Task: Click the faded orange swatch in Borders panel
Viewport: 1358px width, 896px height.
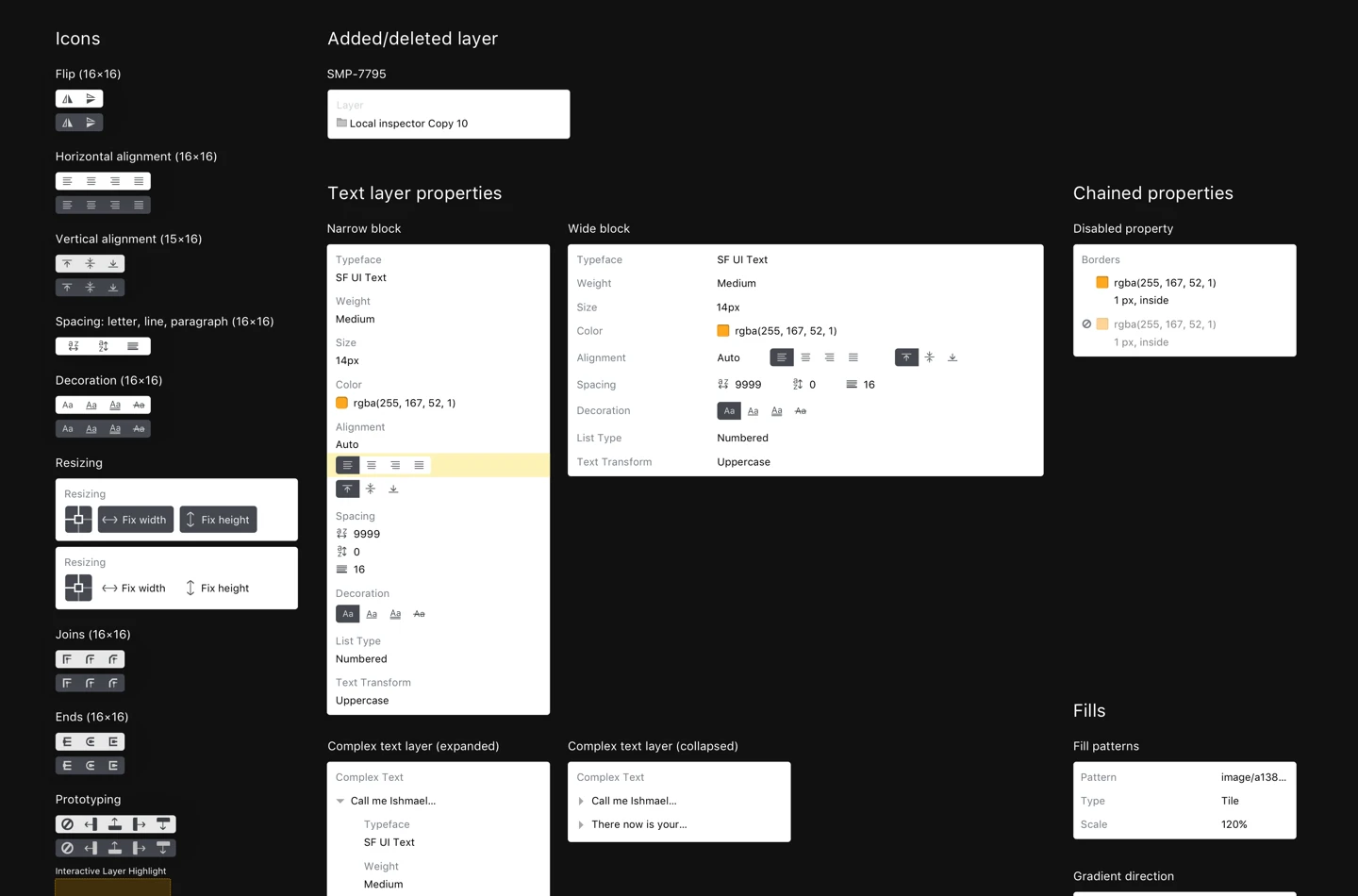Action: point(1101,324)
